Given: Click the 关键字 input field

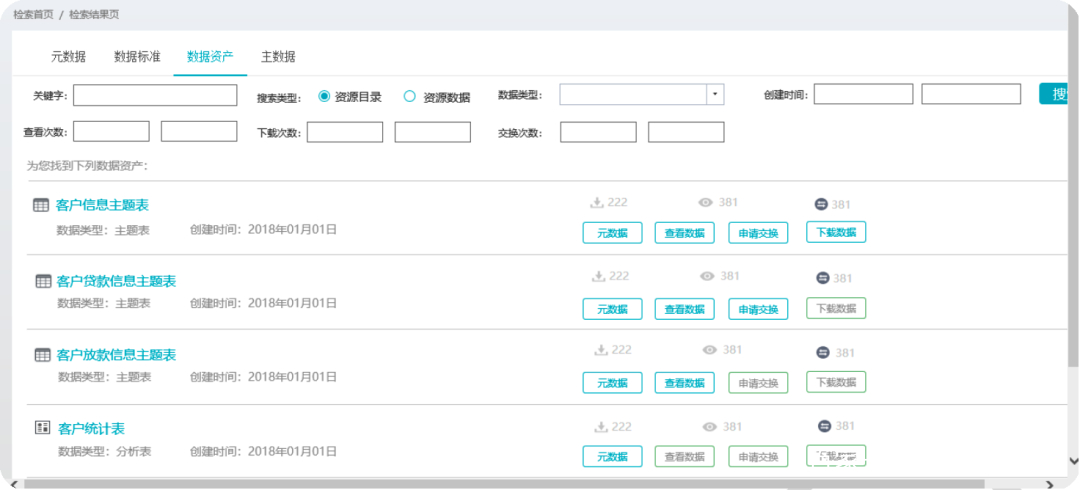Looking at the screenshot, I should 155,96.
